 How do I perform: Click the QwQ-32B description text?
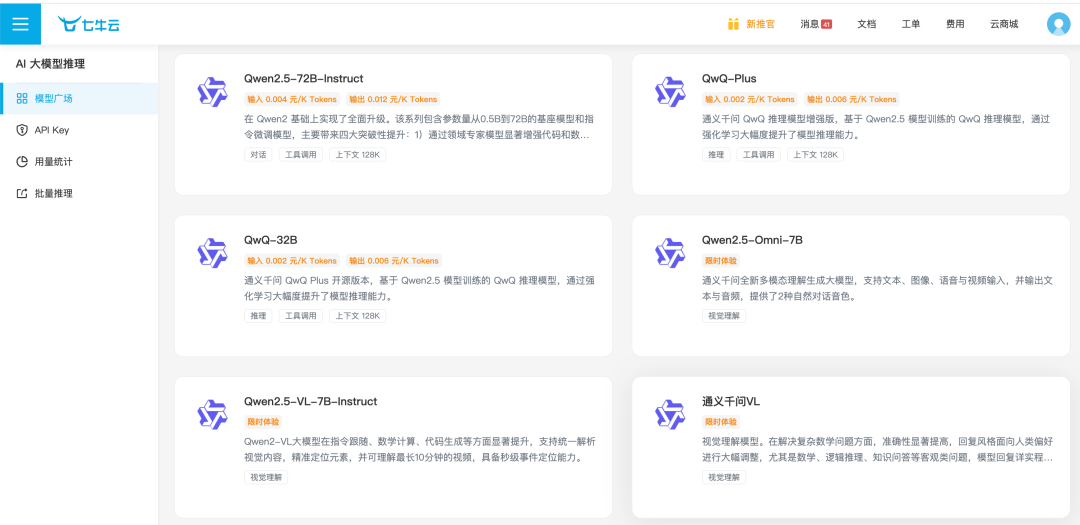coord(419,288)
